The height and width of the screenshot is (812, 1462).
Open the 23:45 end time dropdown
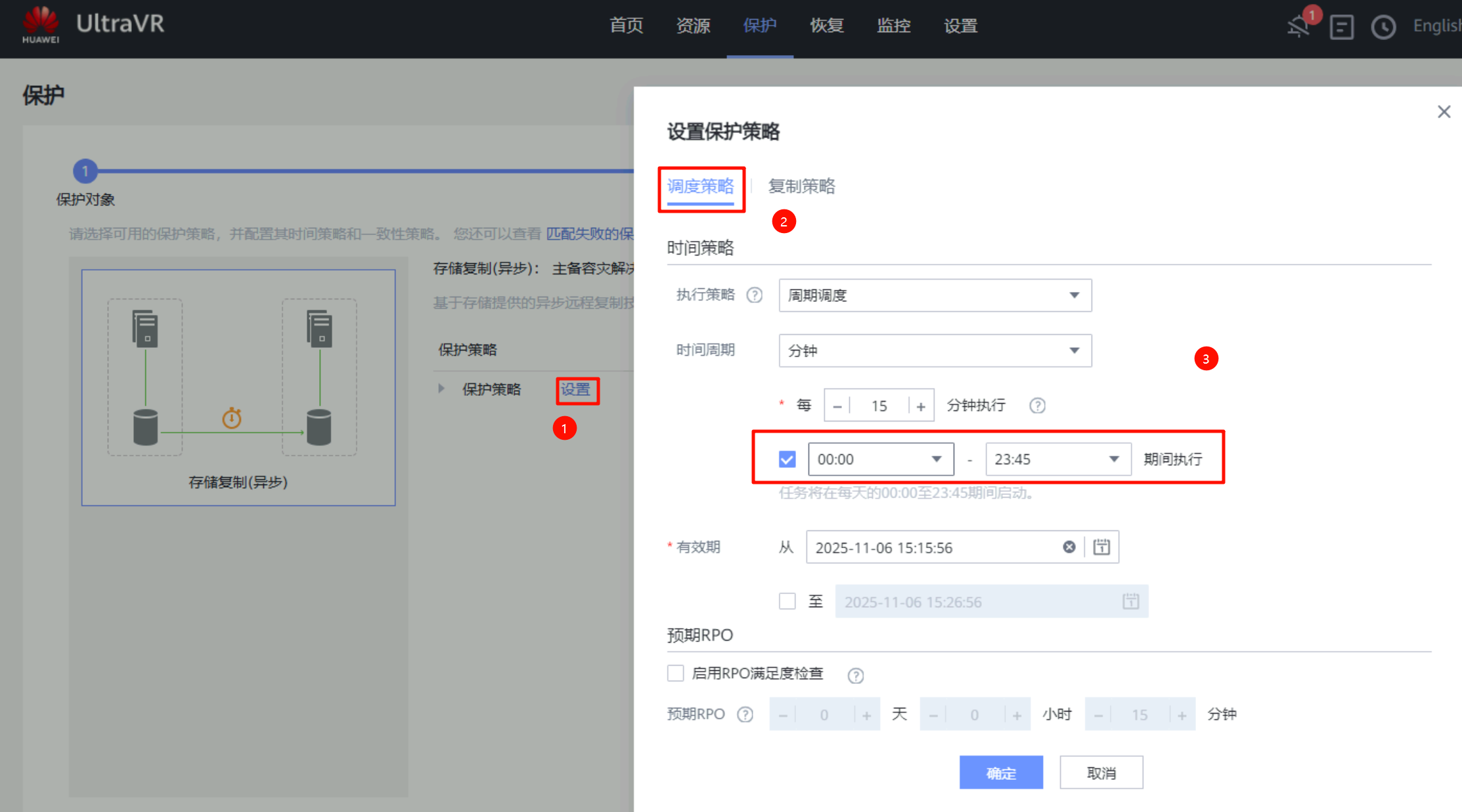coord(1057,459)
